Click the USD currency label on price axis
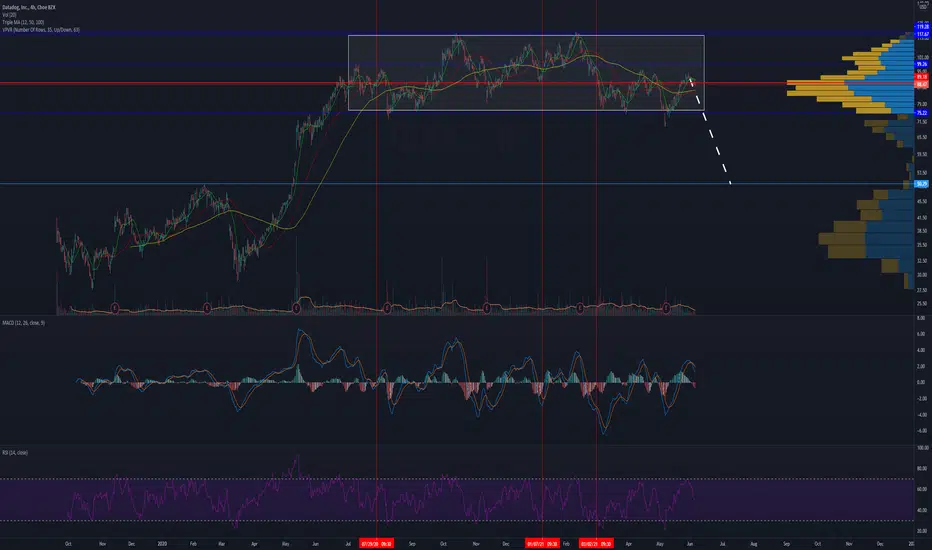The height and width of the screenshot is (550, 932). (922, 5)
